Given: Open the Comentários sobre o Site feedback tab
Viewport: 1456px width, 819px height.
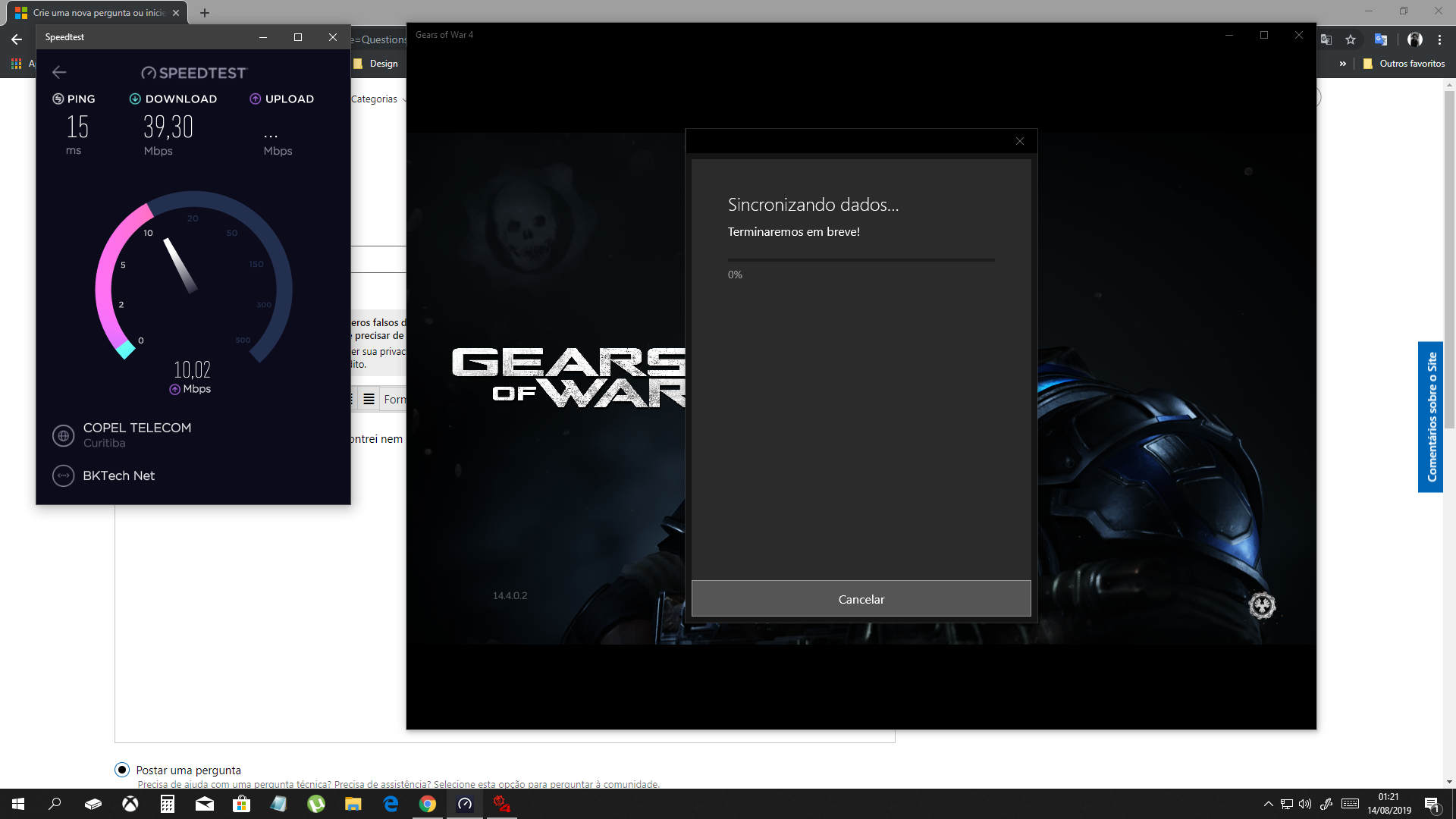Looking at the screenshot, I should point(1431,417).
